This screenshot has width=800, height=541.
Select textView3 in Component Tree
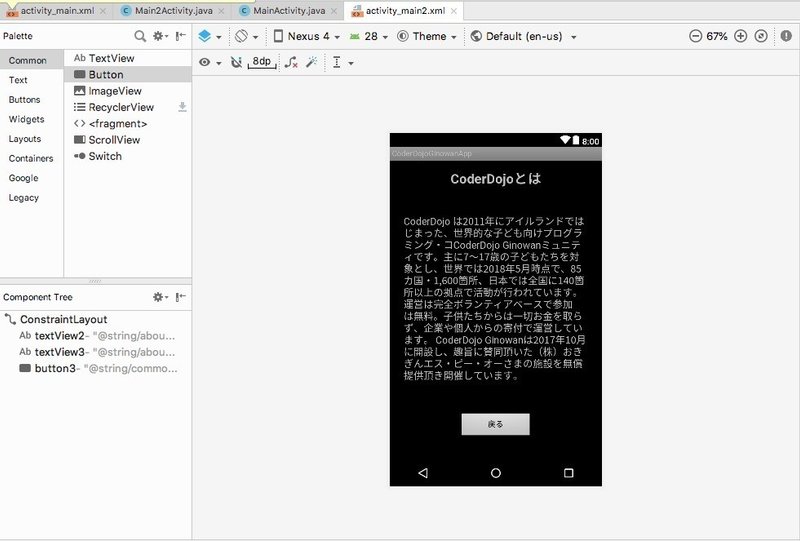96,352
